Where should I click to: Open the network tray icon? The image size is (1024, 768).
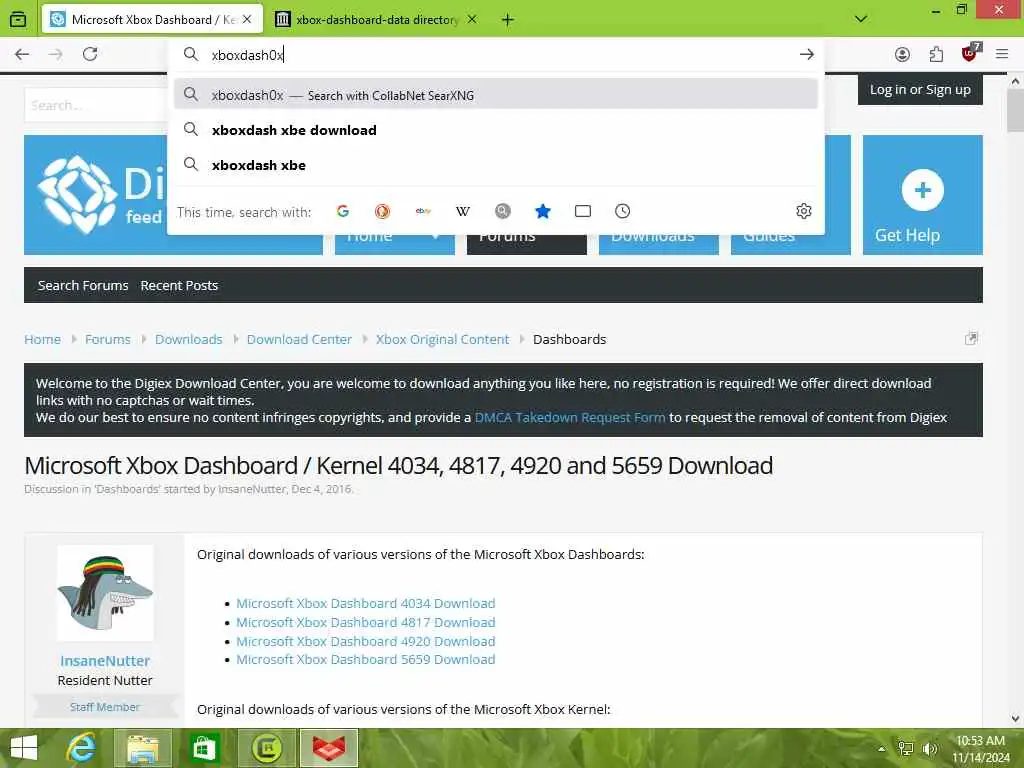(906, 749)
